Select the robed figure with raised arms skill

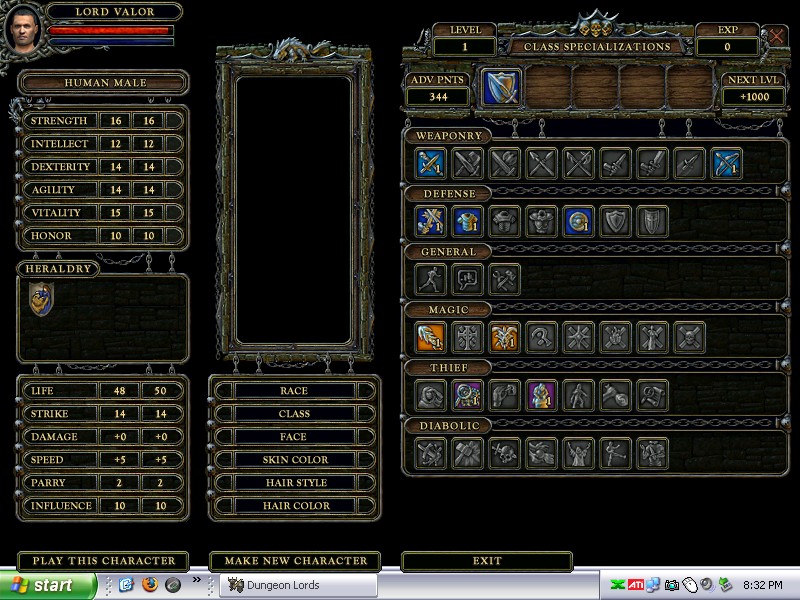point(578,453)
